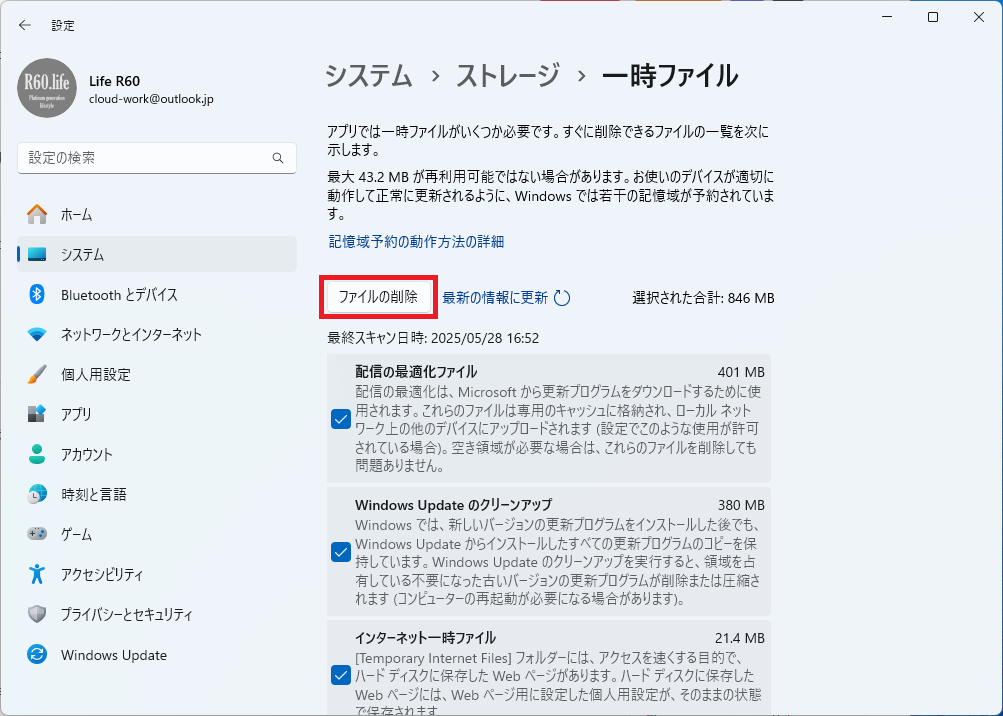Open 記憶域予約の動作方法の詳細 link
Screen dimensions: 1003x716
[416, 241]
